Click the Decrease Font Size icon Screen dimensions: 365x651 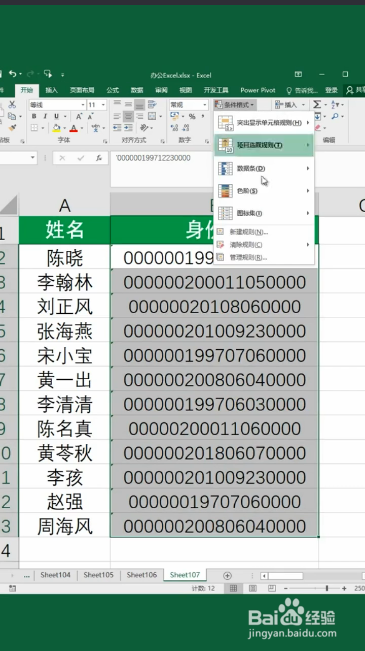coord(90,116)
